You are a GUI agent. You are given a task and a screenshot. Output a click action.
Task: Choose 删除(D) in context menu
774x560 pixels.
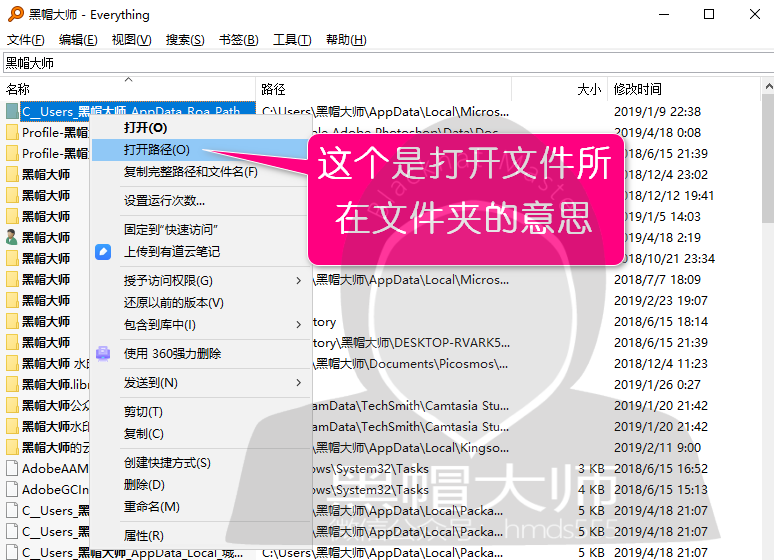point(199,485)
